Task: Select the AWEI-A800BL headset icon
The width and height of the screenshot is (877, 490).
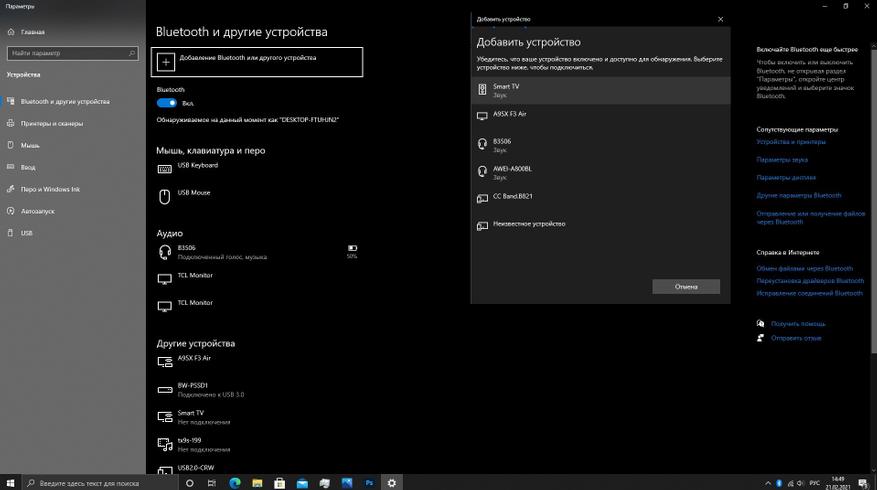Action: 483,171
